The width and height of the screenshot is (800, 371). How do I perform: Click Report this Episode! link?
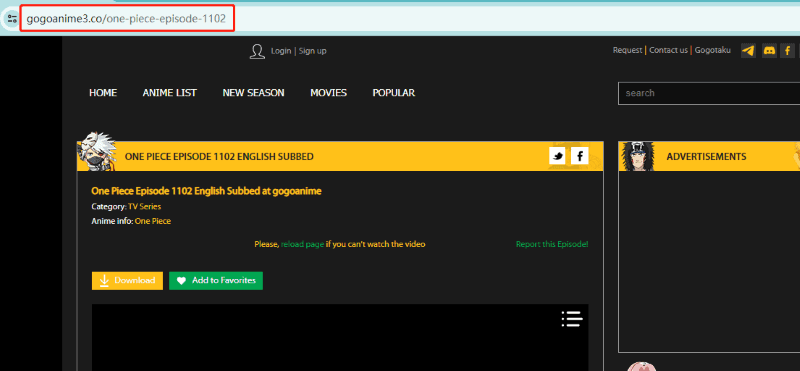coord(552,244)
